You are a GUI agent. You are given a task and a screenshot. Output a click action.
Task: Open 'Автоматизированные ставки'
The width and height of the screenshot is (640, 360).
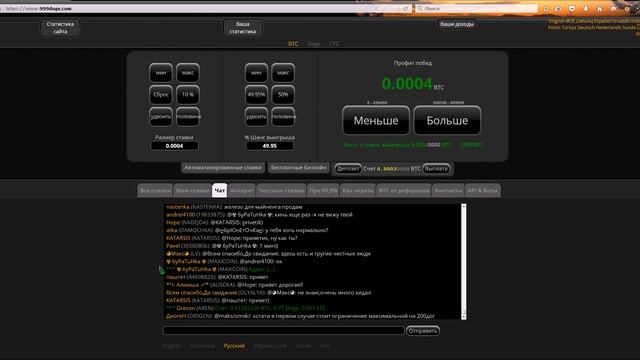223,168
